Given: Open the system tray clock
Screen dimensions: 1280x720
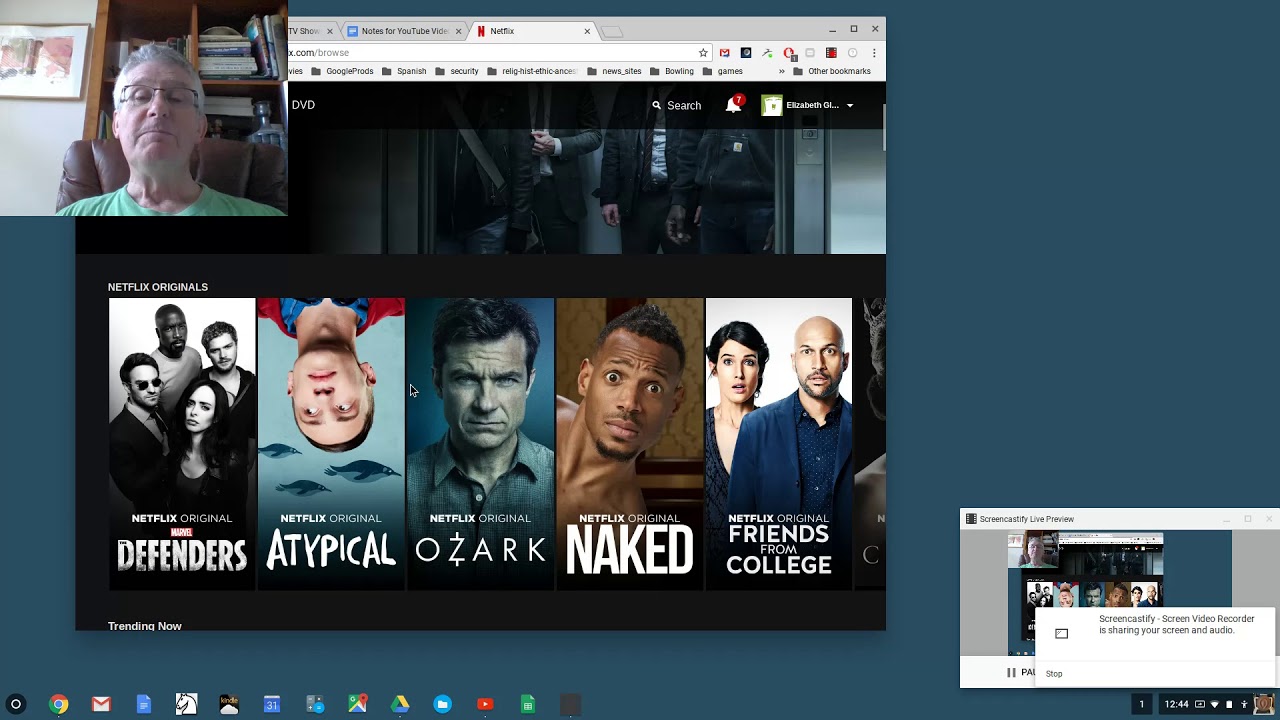Looking at the screenshot, I should pos(1176,704).
